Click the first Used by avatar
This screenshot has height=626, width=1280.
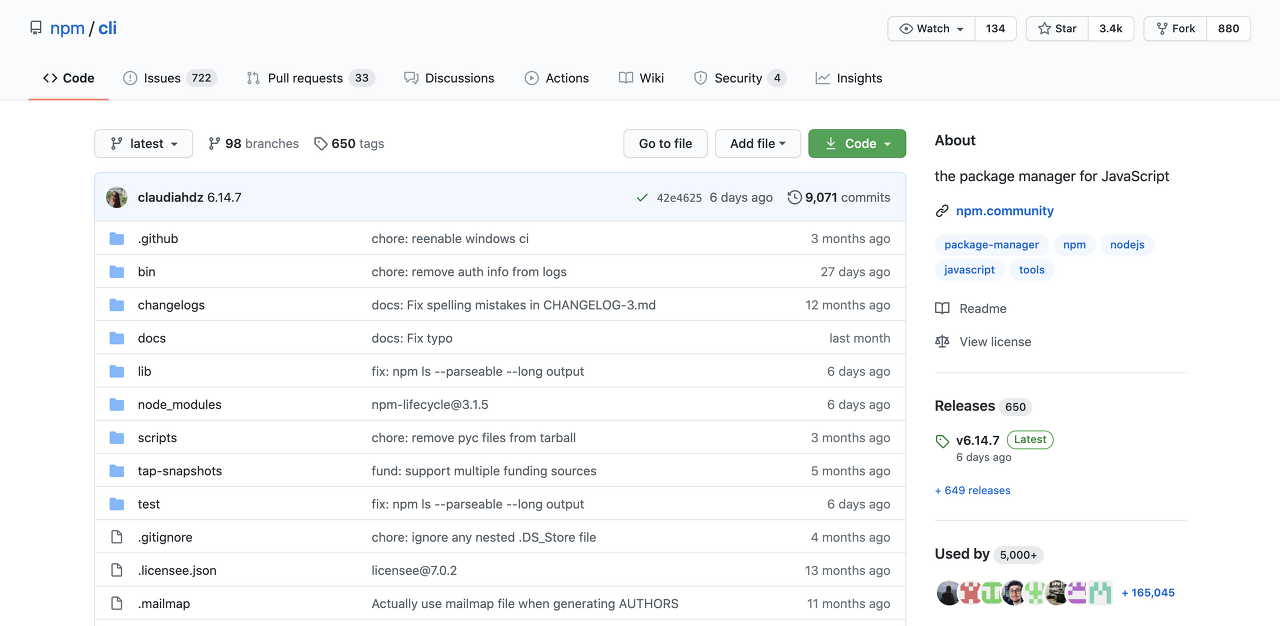948,593
